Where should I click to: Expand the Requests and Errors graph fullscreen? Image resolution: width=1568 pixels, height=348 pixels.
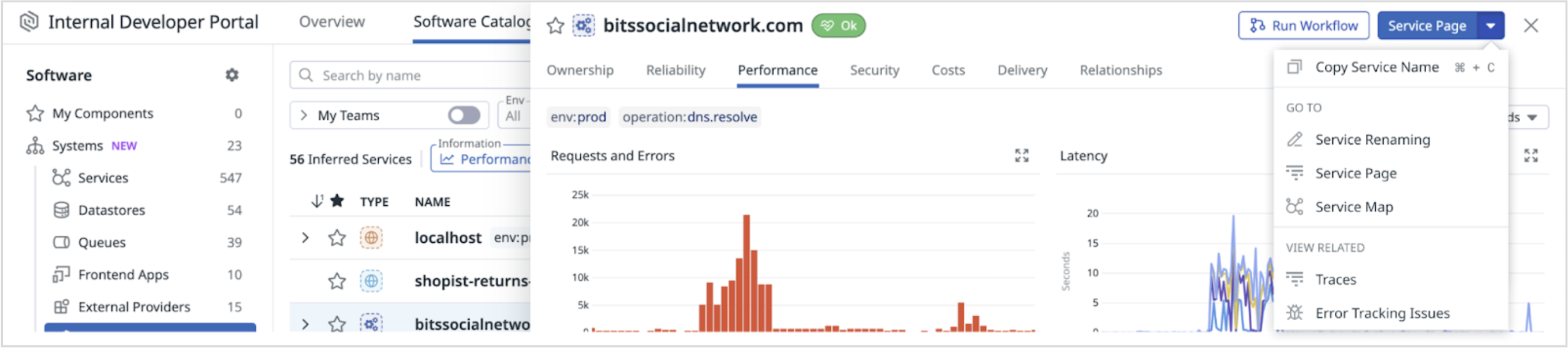tap(1021, 156)
